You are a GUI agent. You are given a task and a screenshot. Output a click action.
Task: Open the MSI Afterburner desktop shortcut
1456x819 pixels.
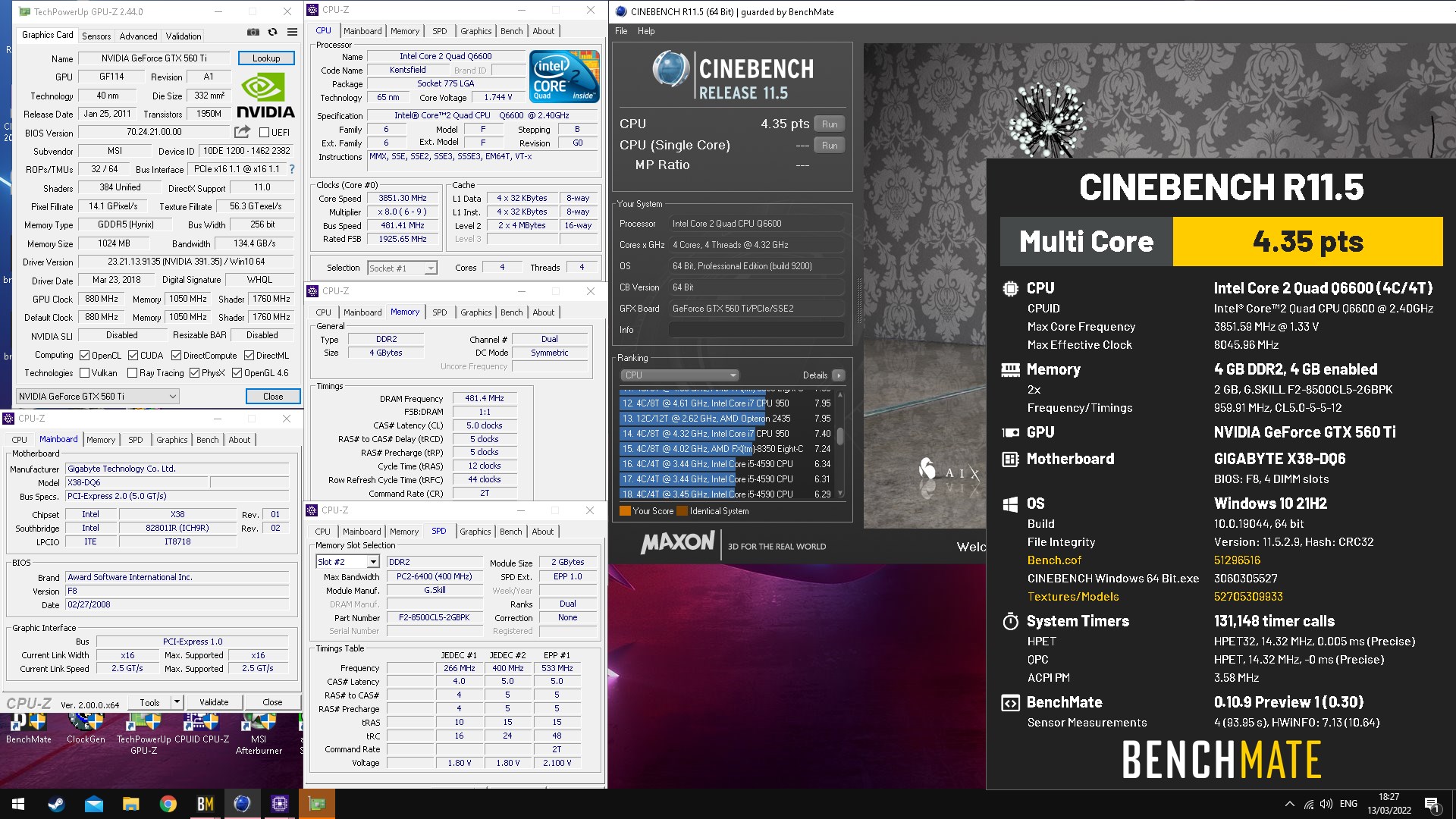click(x=259, y=734)
